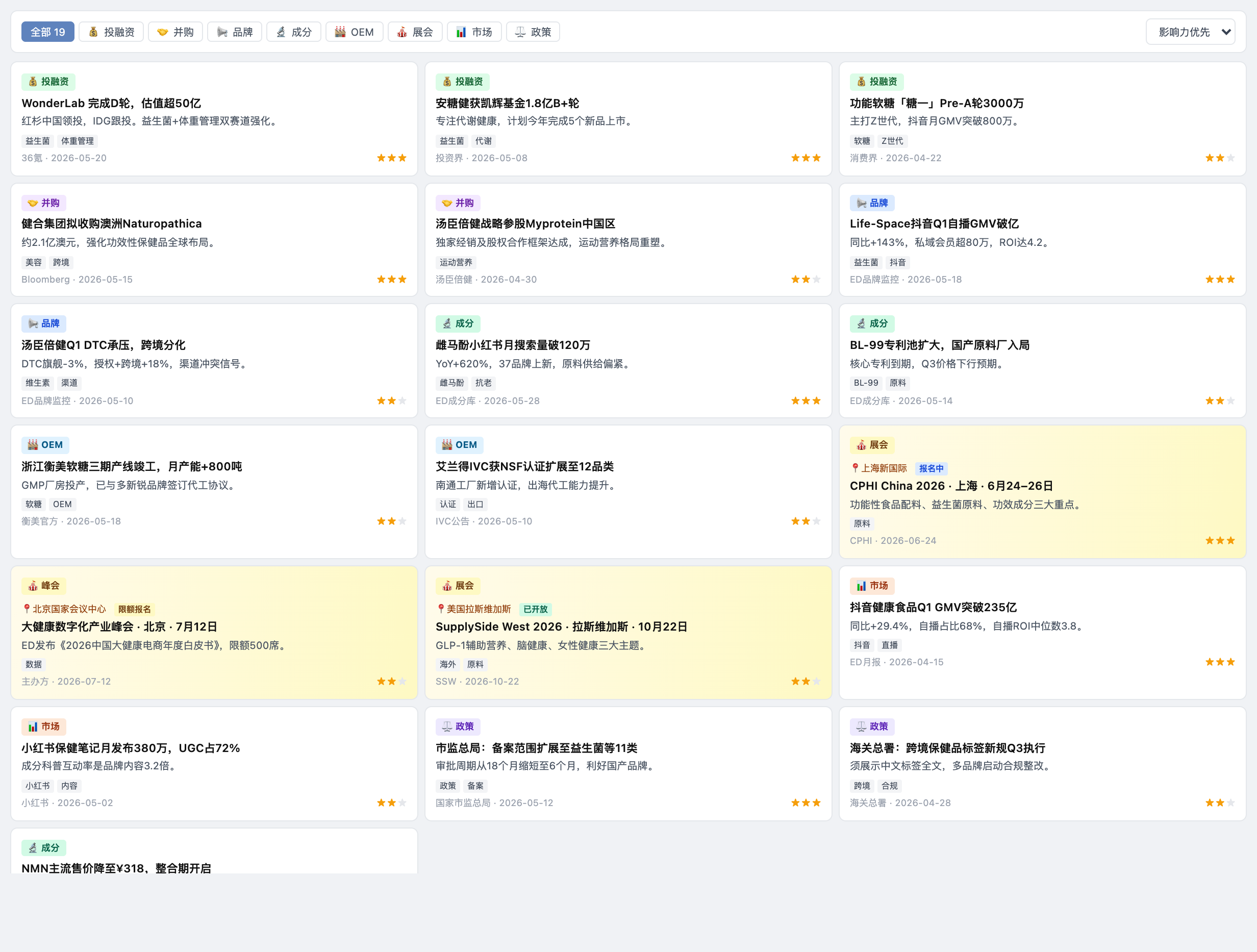Click the location pin next to 北京国家会议中心
This screenshot has width=1257, height=952.
[26, 609]
